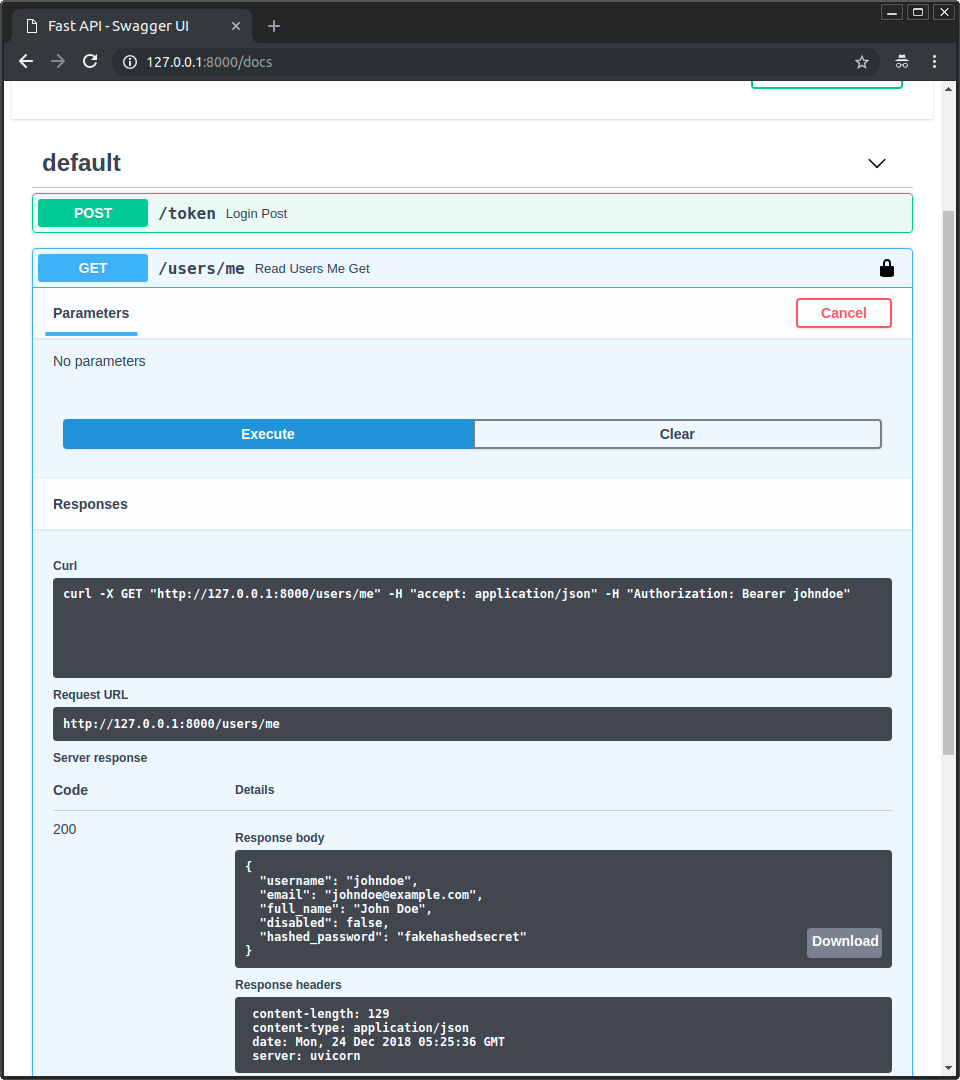The width and height of the screenshot is (960, 1080).
Task: Click the cast devices icon beside the star
Action: click(x=901, y=61)
